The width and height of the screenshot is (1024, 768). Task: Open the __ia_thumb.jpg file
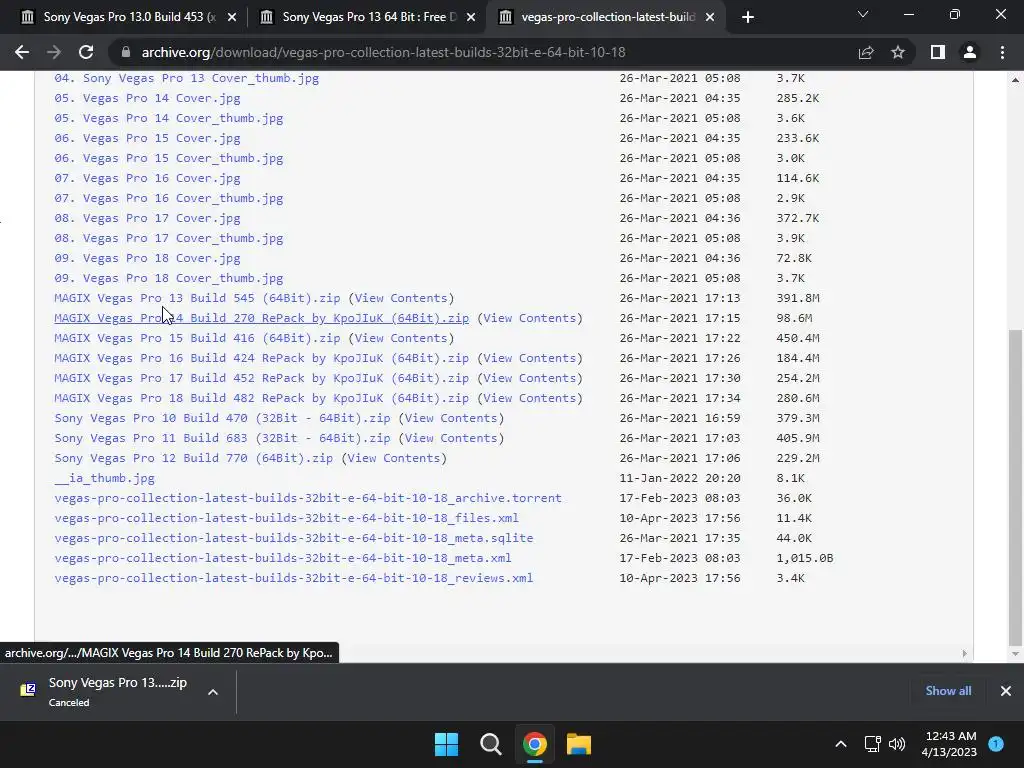(x=104, y=478)
